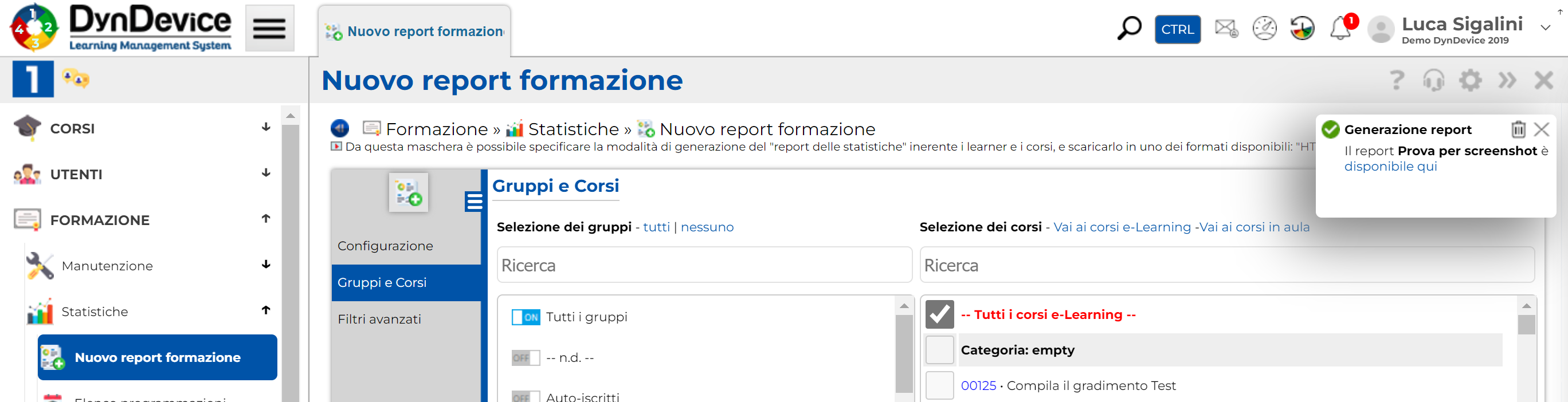Switch to the Configurazione tab

tap(385, 246)
